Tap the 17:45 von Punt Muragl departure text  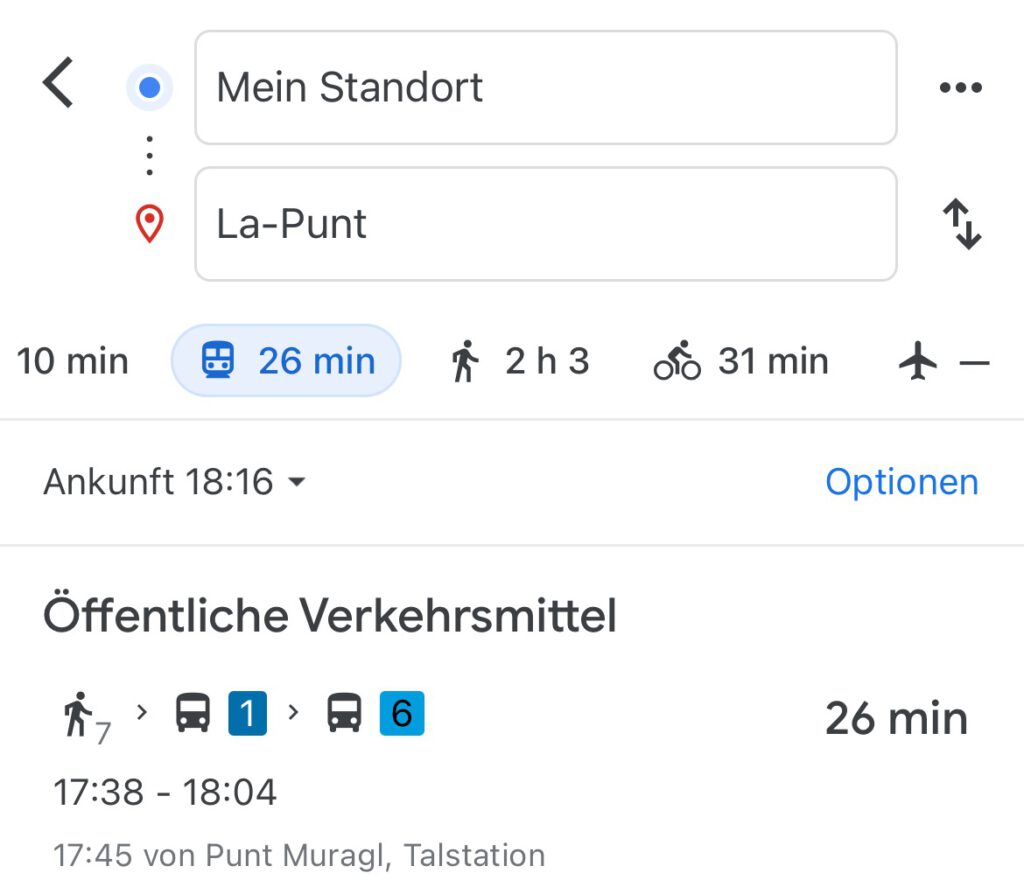click(x=299, y=855)
